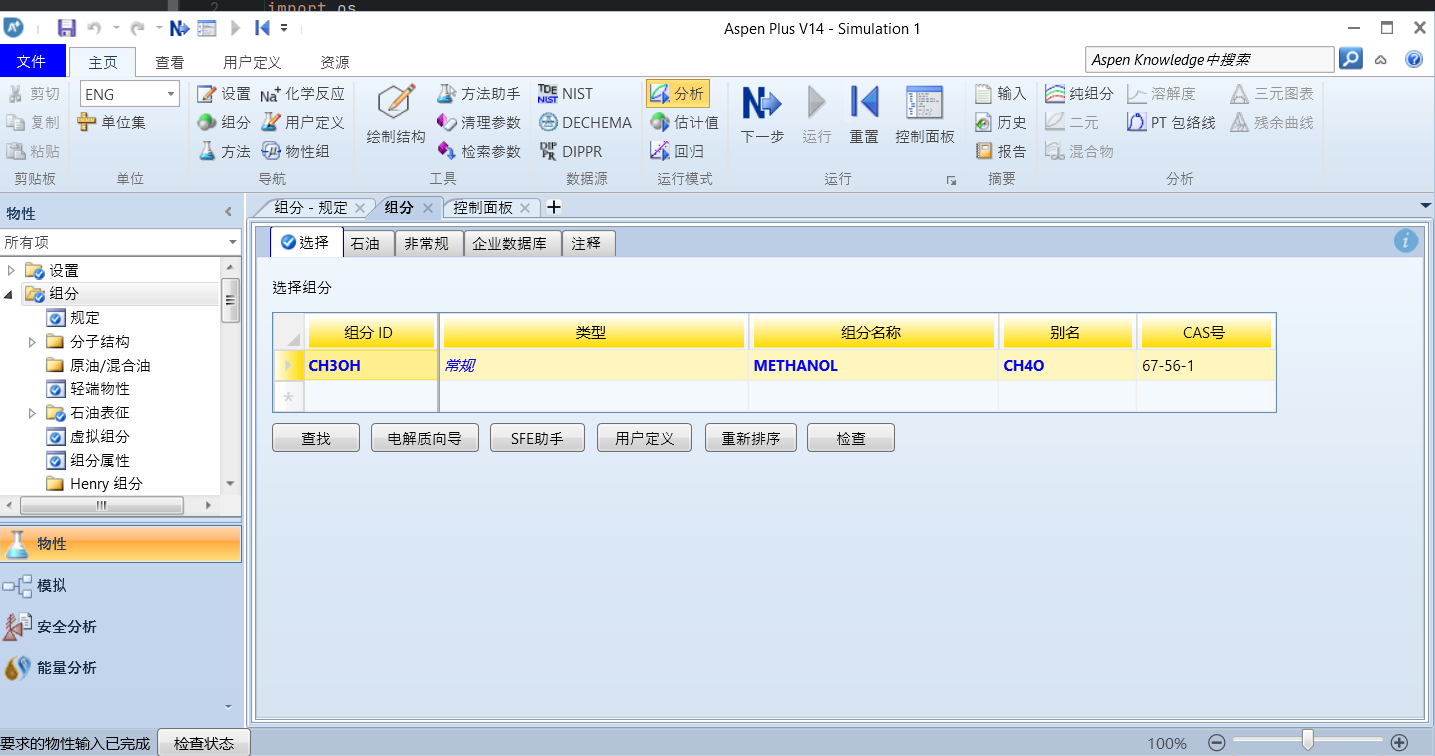The height and width of the screenshot is (756, 1435).
Task: Click the 查找 button
Action: [316, 438]
